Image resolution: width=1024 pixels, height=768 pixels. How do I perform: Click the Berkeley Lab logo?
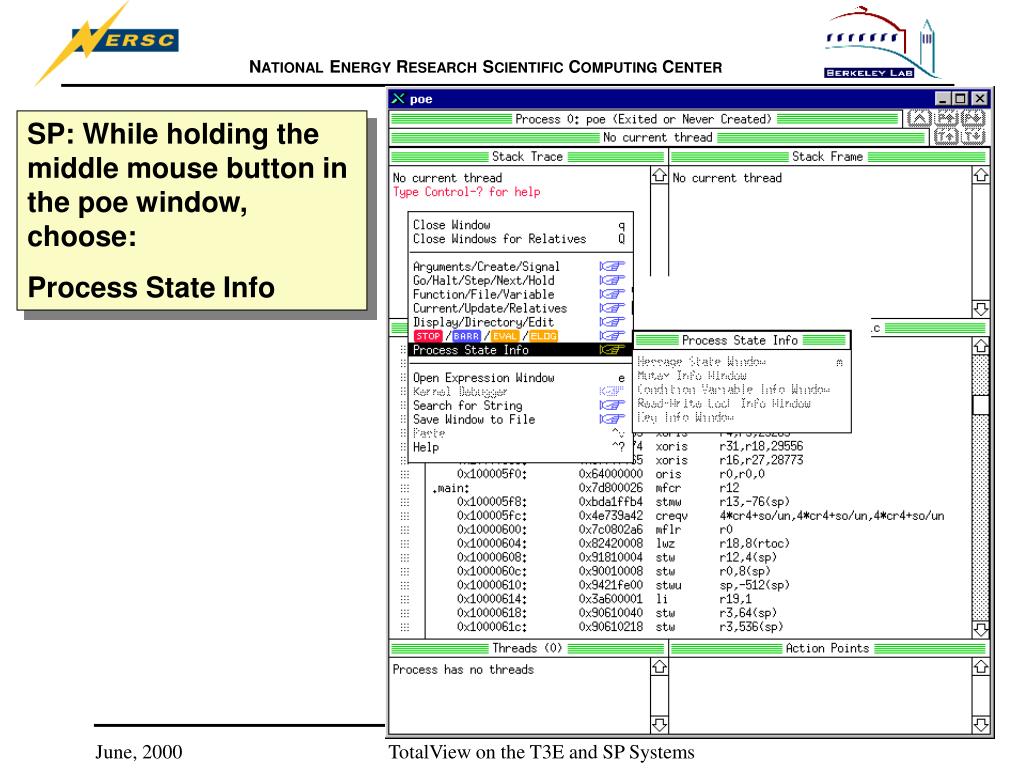click(x=880, y=43)
